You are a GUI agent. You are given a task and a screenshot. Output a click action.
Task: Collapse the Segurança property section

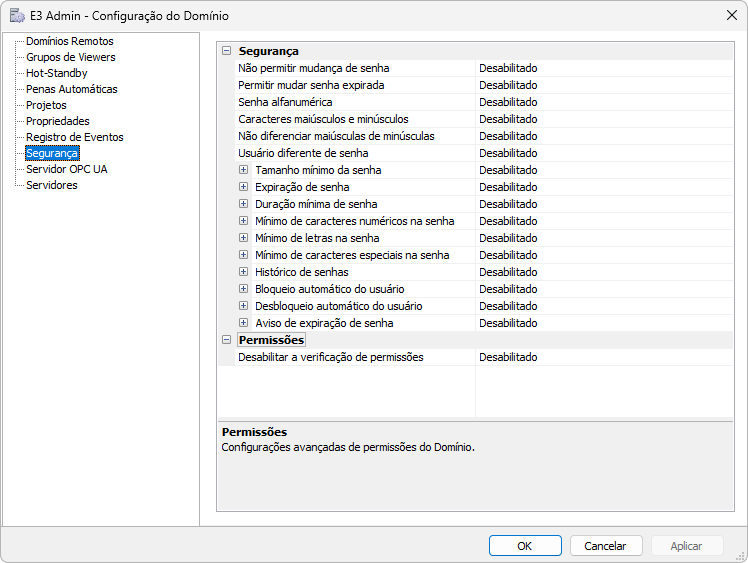pos(226,51)
